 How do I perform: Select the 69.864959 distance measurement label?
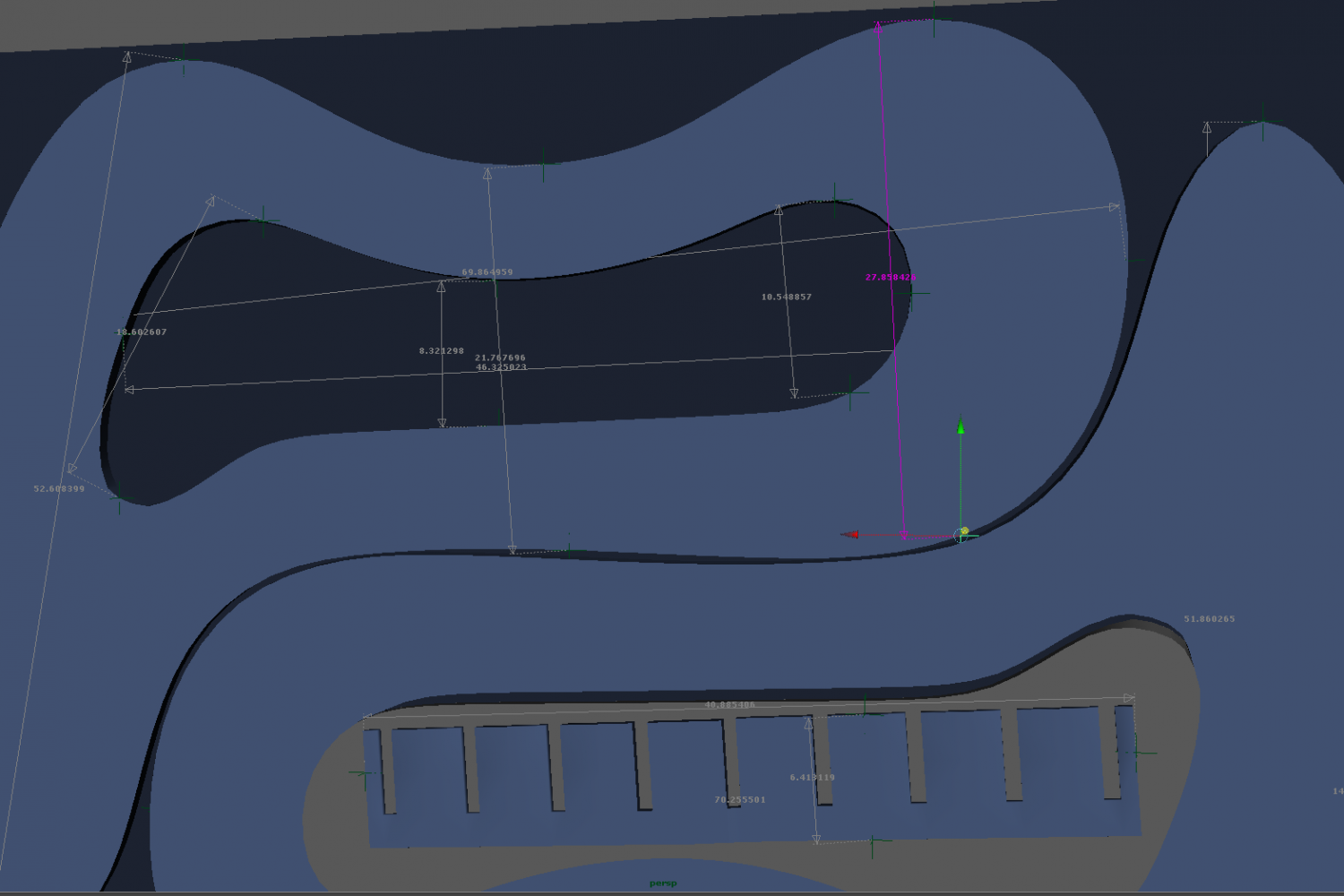pos(487,272)
